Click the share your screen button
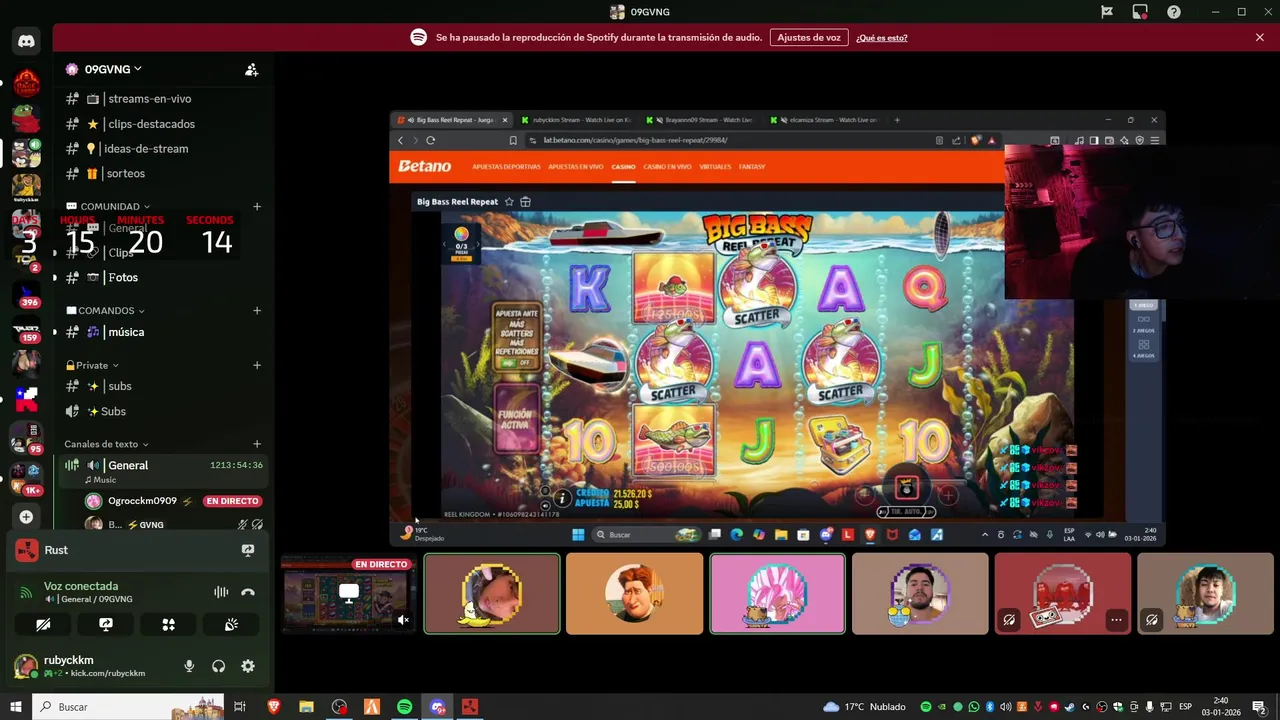Viewport: 1280px width, 720px height. [106, 624]
